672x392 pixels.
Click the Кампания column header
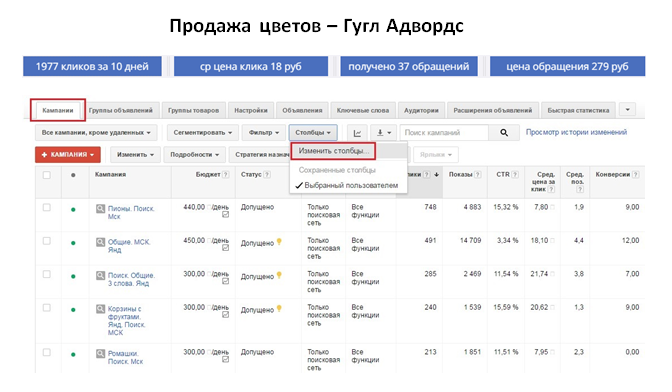click(110, 175)
